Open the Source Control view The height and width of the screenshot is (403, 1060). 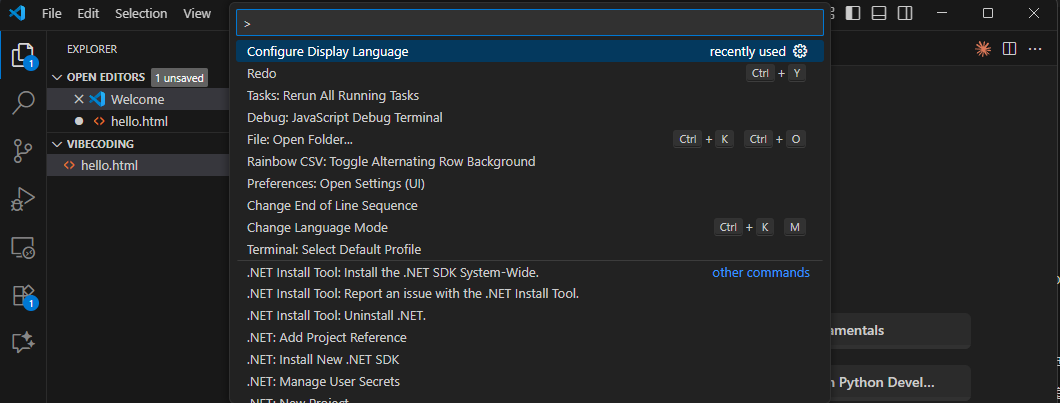click(23, 151)
